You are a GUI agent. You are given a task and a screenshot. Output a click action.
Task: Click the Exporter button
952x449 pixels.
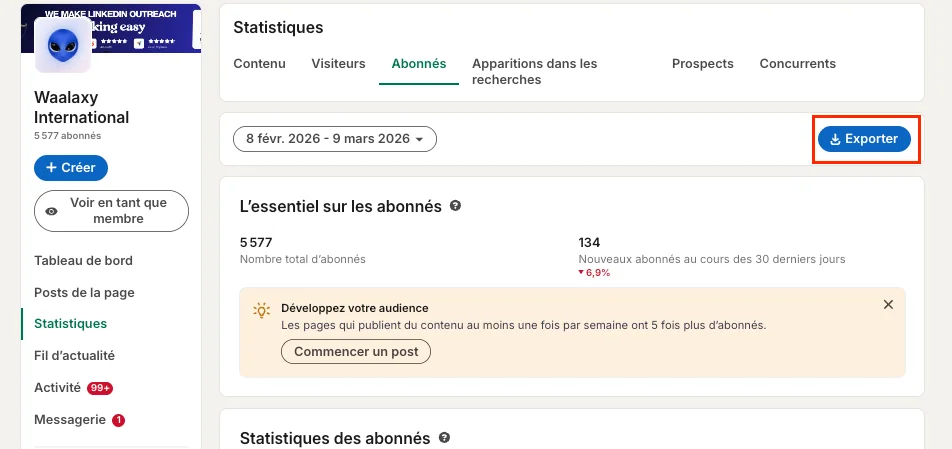pyautogui.click(x=865, y=139)
